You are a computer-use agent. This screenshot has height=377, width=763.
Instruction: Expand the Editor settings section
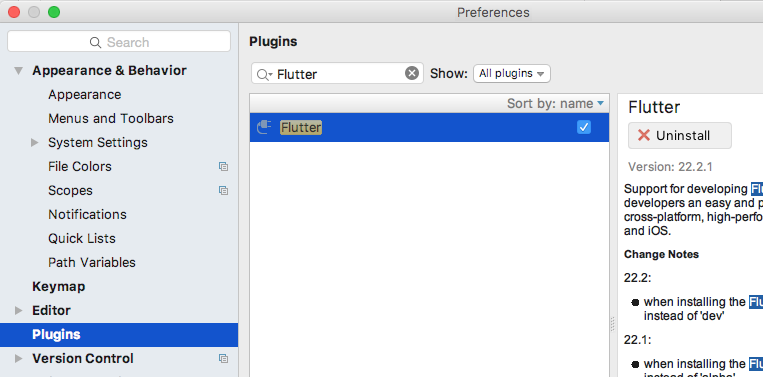18,310
